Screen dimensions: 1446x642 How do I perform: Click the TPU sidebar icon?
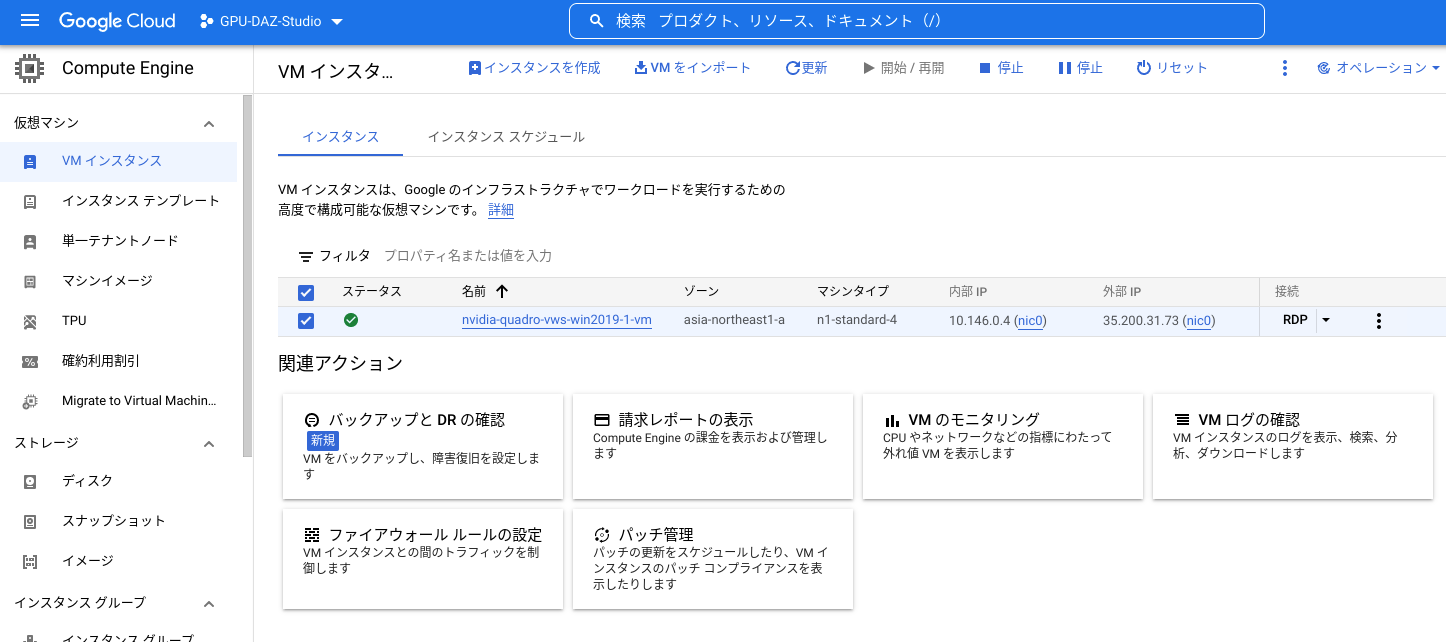30,321
